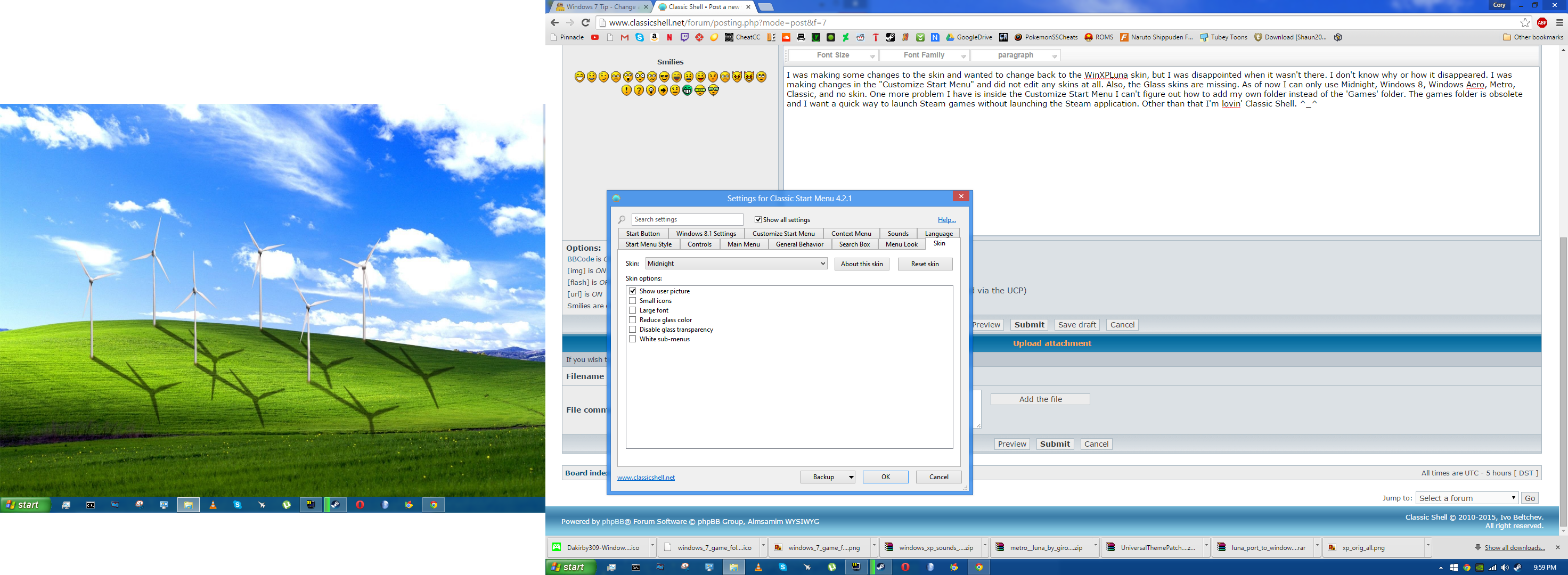Switch to the Start Menu Style tab
Viewport: 1568px width, 575px height.
point(648,244)
